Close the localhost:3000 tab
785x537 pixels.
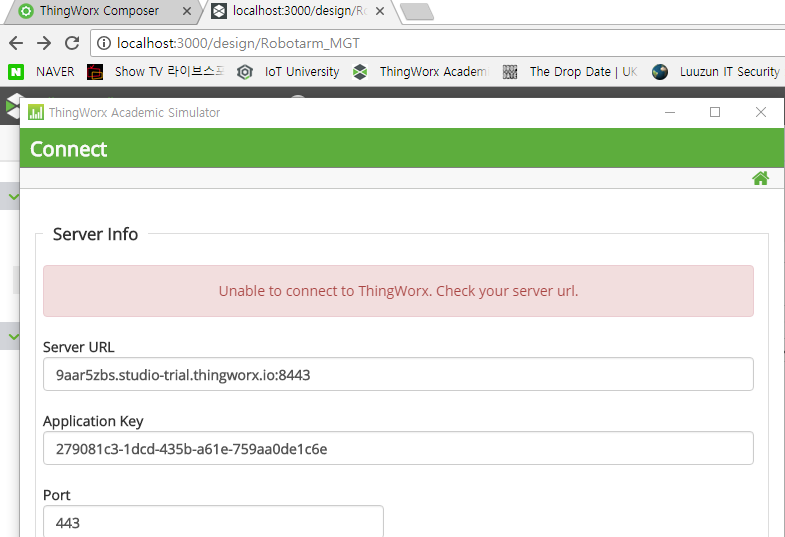click(x=380, y=11)
